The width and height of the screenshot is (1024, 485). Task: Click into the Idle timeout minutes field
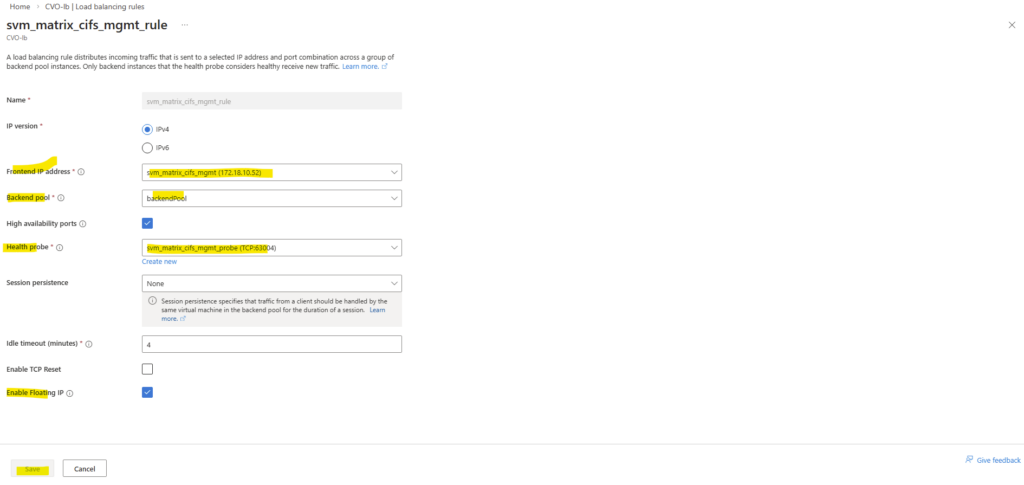[x=272, y=344]
